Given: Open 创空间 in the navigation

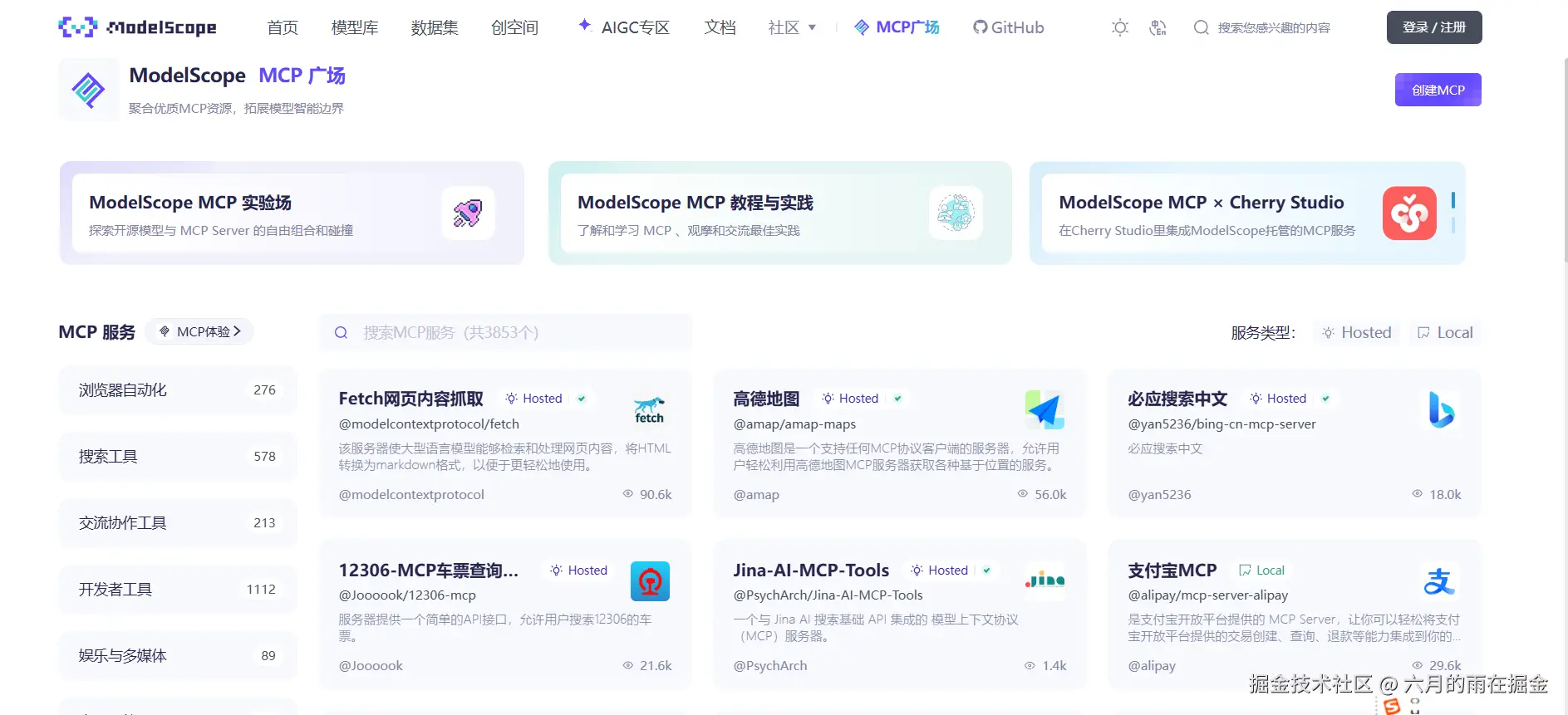Looking at the screenshot, I should [514, 27].
